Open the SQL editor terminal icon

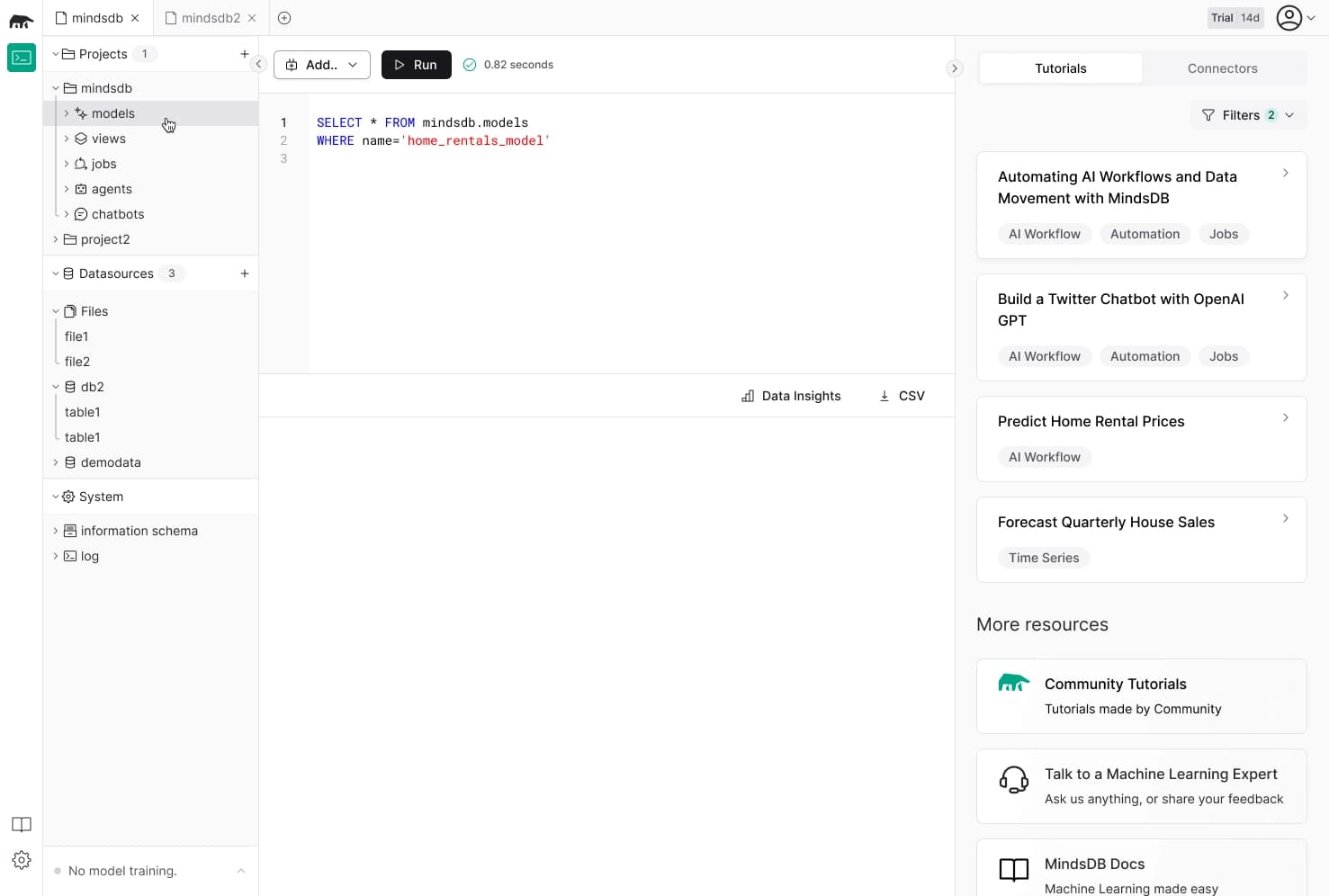pos(22,58)
